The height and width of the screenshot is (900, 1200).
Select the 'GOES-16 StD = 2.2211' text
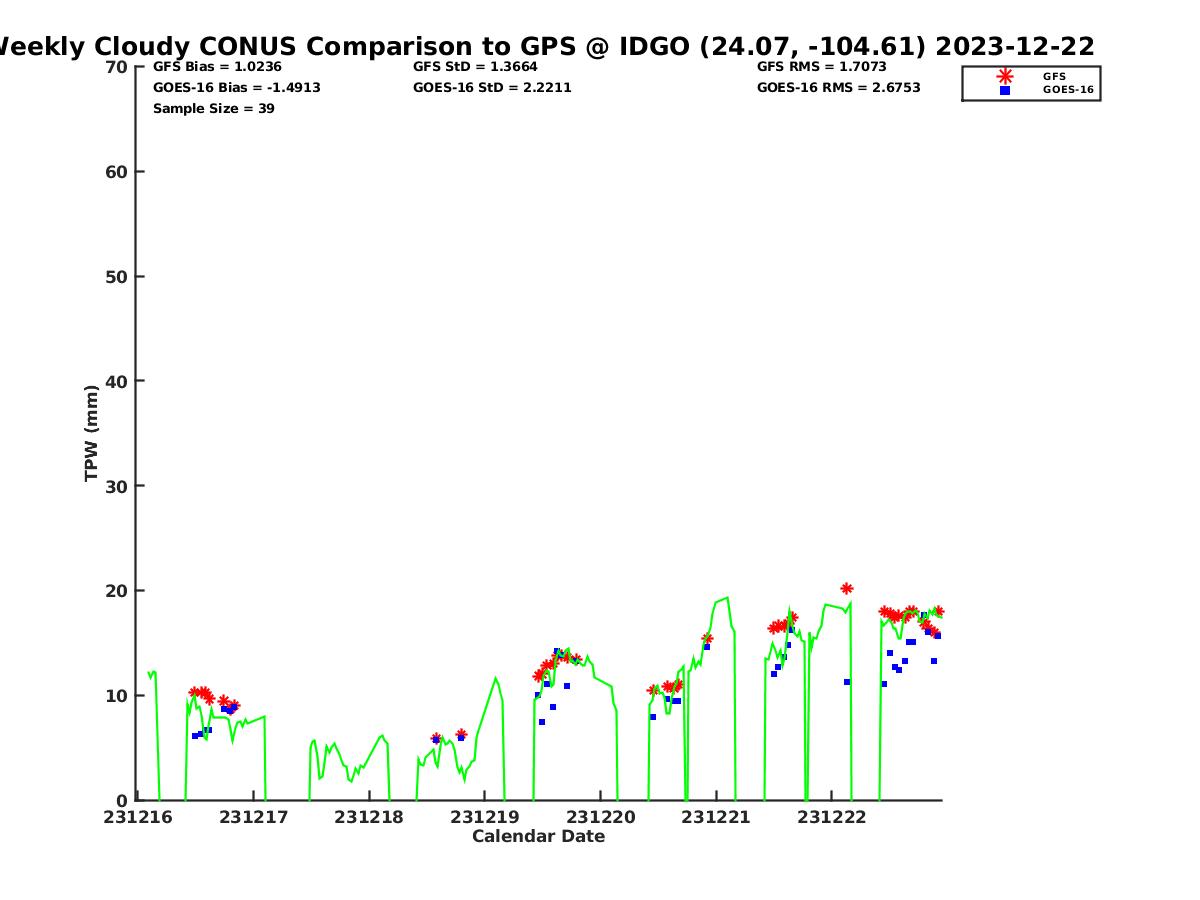[492, 88]
